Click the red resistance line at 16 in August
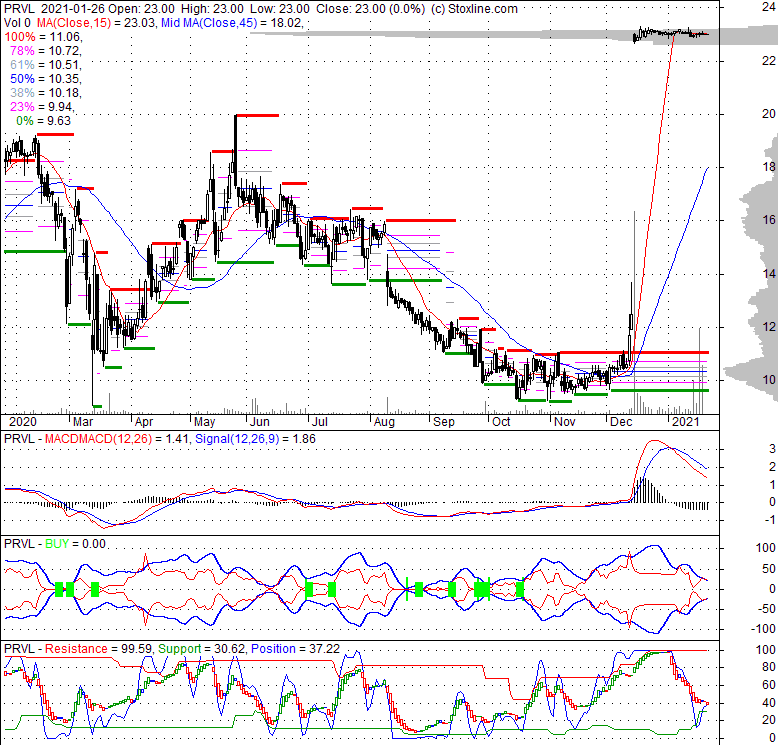The image size is (780, 745). pyautogui.click(x=421, y=220)
